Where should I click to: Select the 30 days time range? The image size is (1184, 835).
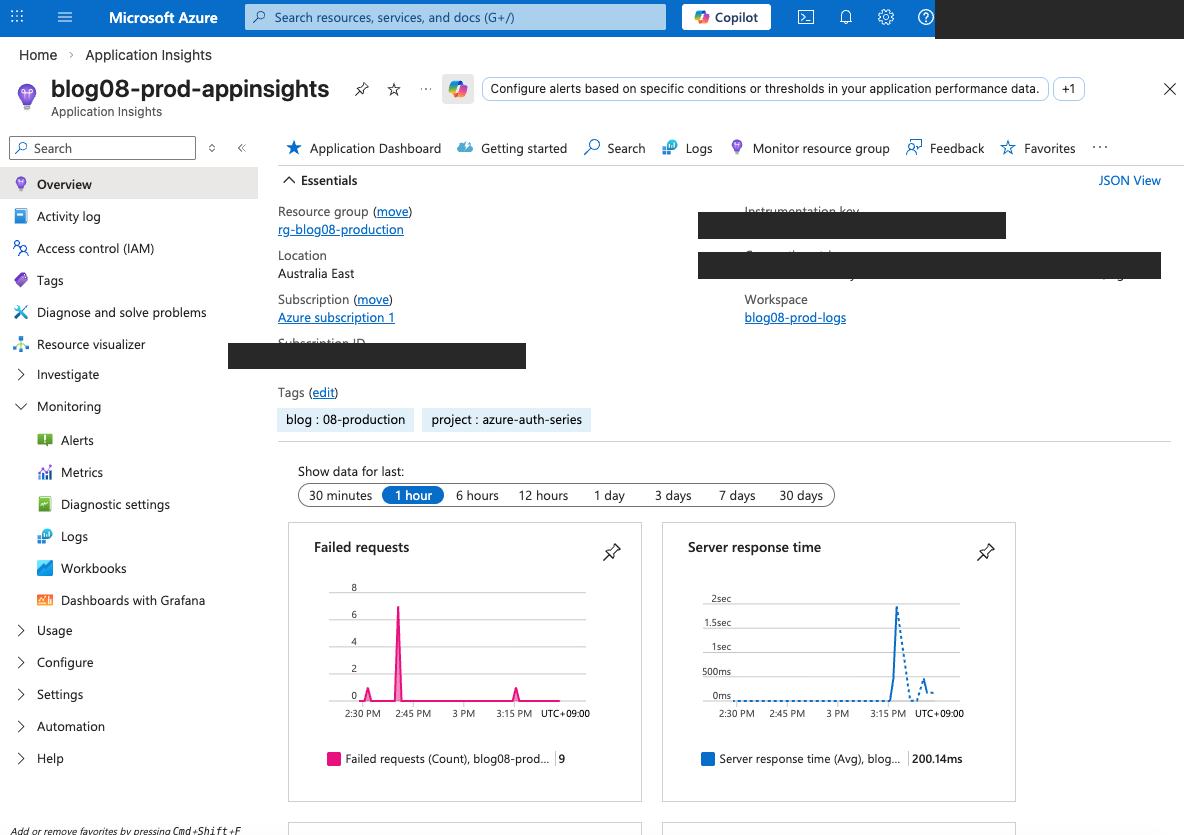[x=801, y=495]
